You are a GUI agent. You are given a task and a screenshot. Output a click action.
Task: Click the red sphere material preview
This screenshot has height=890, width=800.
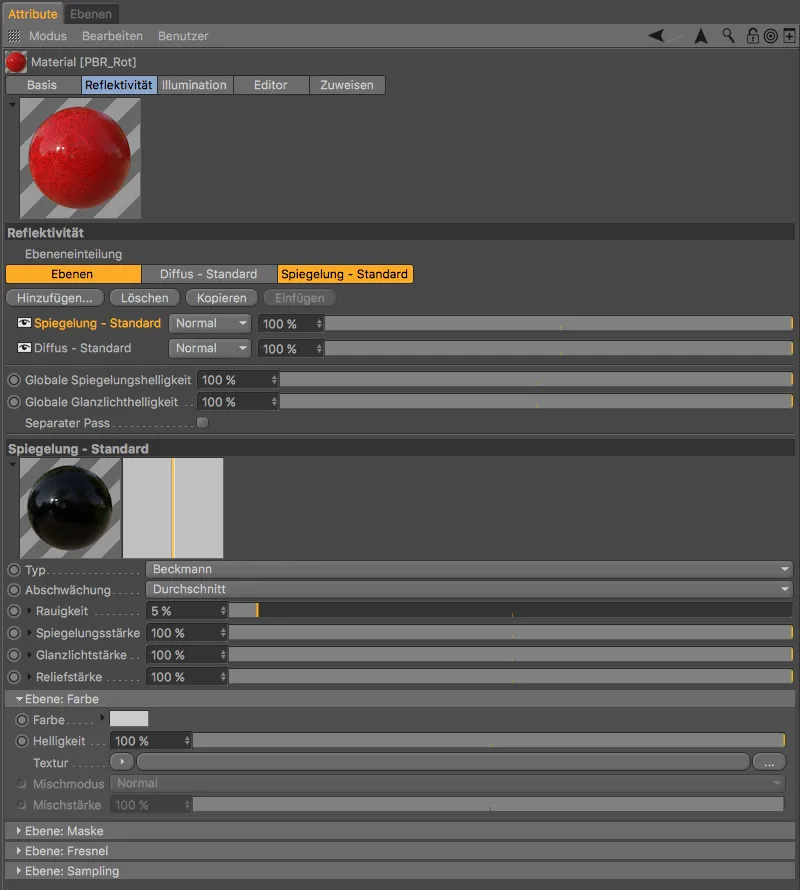click(80, 157)
